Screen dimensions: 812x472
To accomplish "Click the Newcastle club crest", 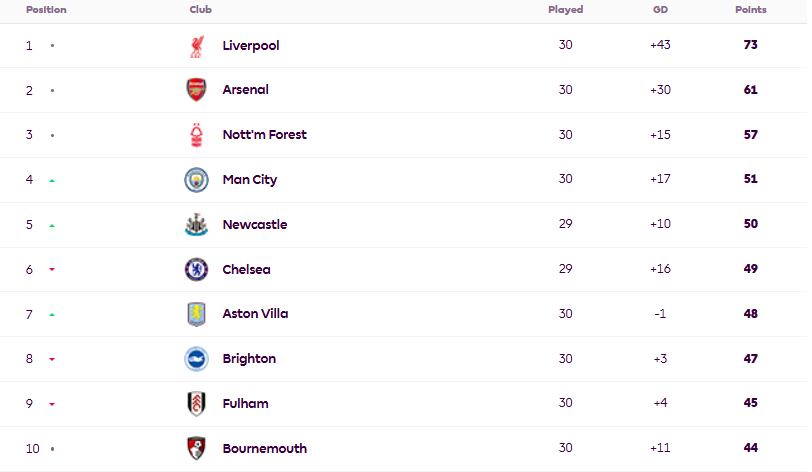I will [196, 225].
